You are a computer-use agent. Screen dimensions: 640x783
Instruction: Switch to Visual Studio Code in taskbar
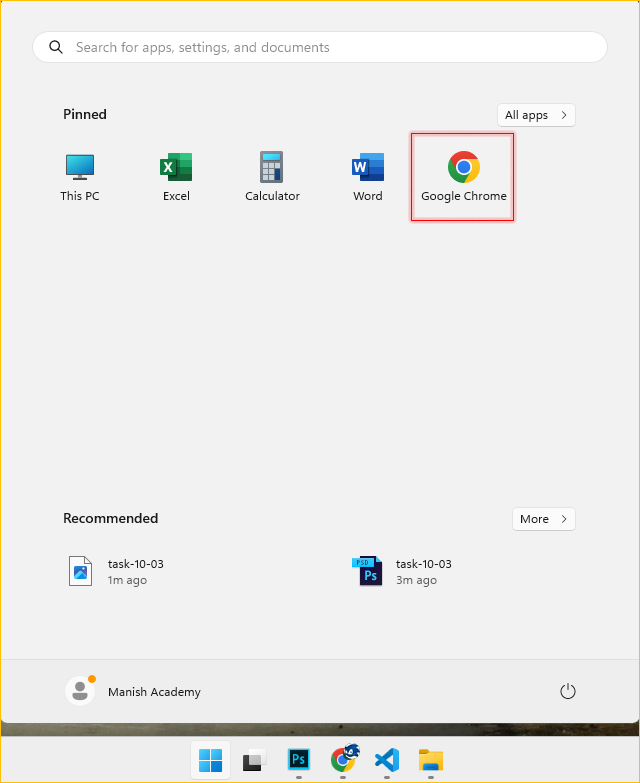pyautogui.click(x=387, y=760)
